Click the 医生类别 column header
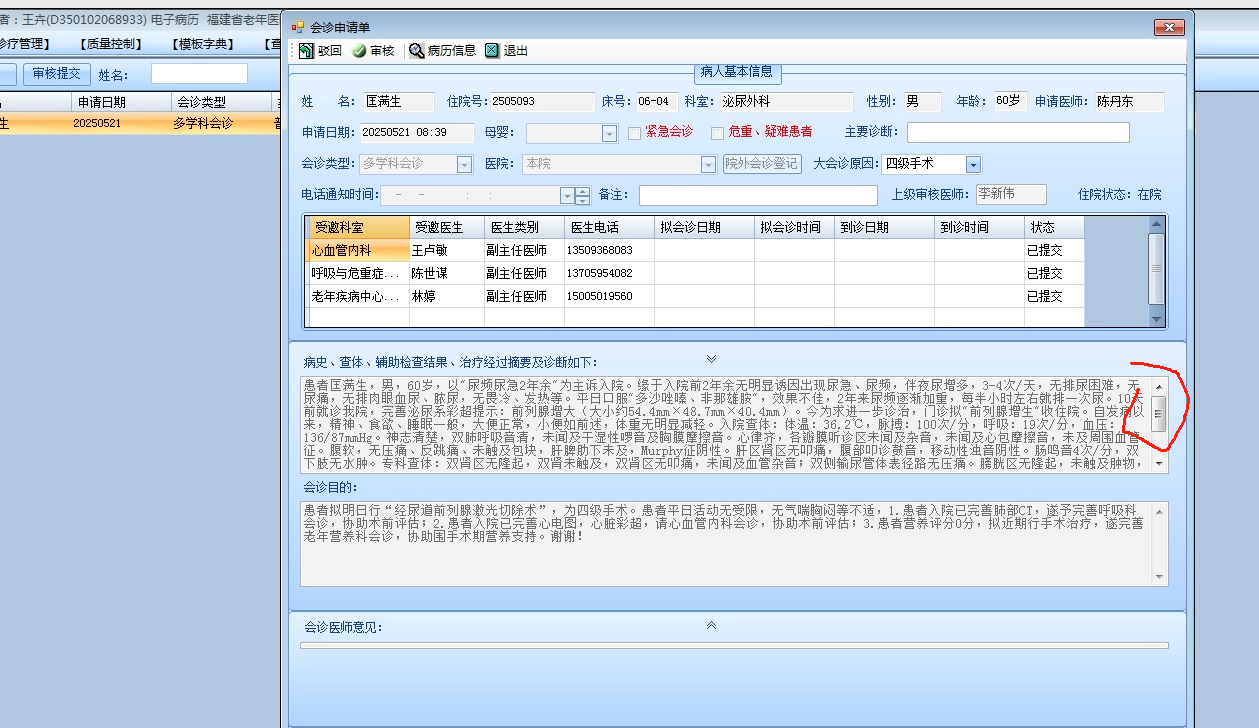The image size is (1259, 728). pos(525,227)
